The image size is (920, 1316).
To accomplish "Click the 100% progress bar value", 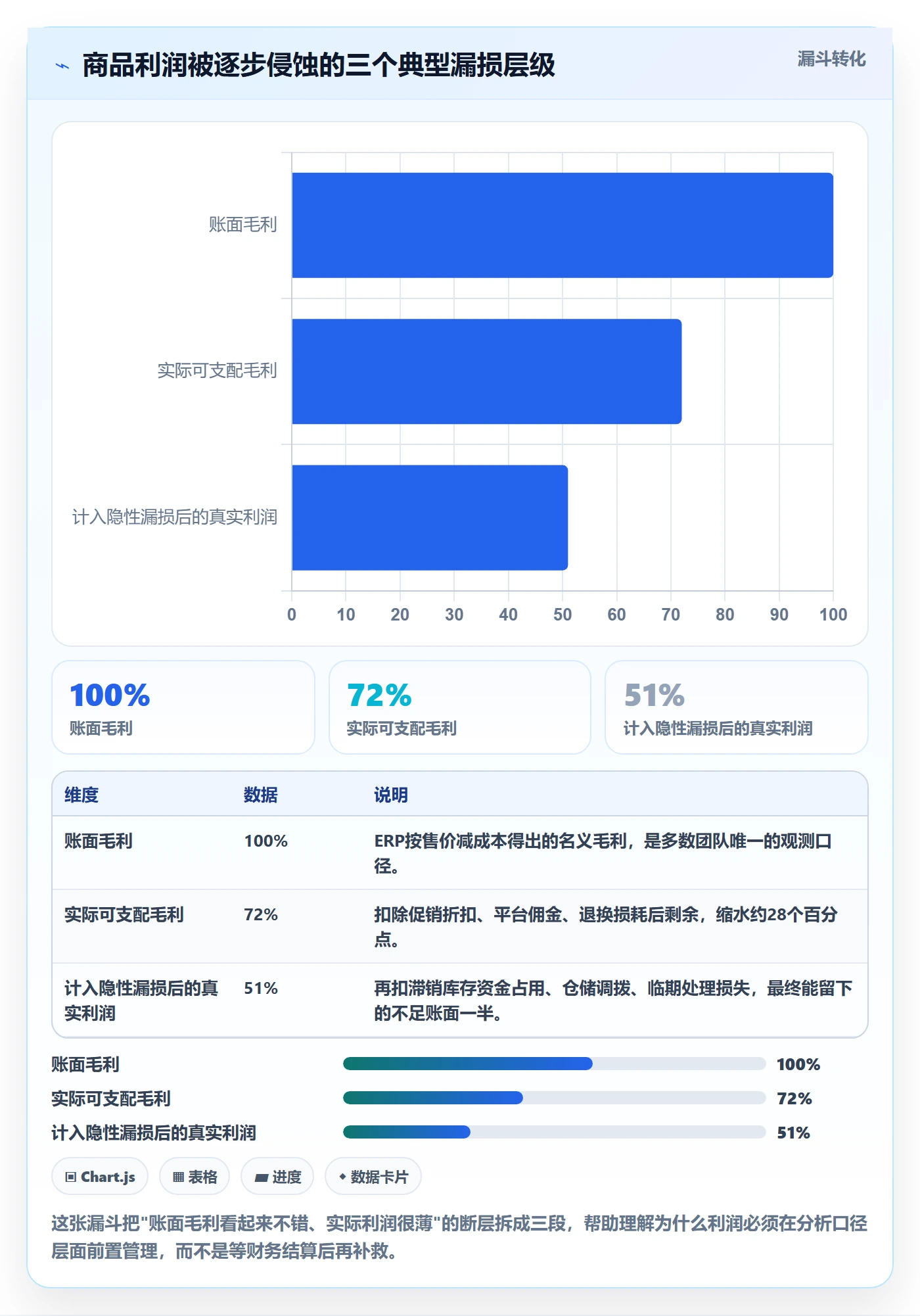I will coord(798,1064).
